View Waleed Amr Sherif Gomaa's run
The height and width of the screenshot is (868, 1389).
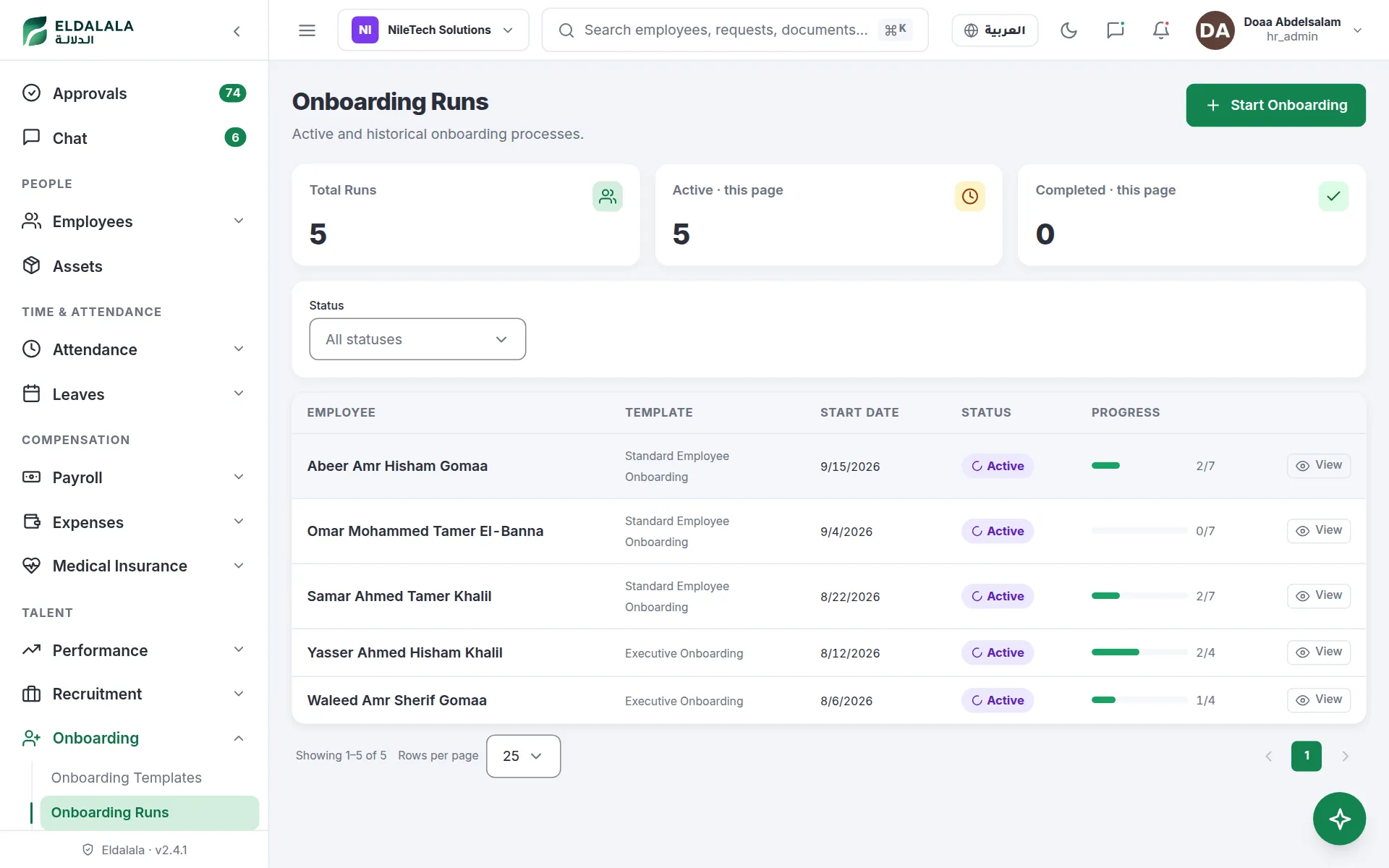point(1318,699)
